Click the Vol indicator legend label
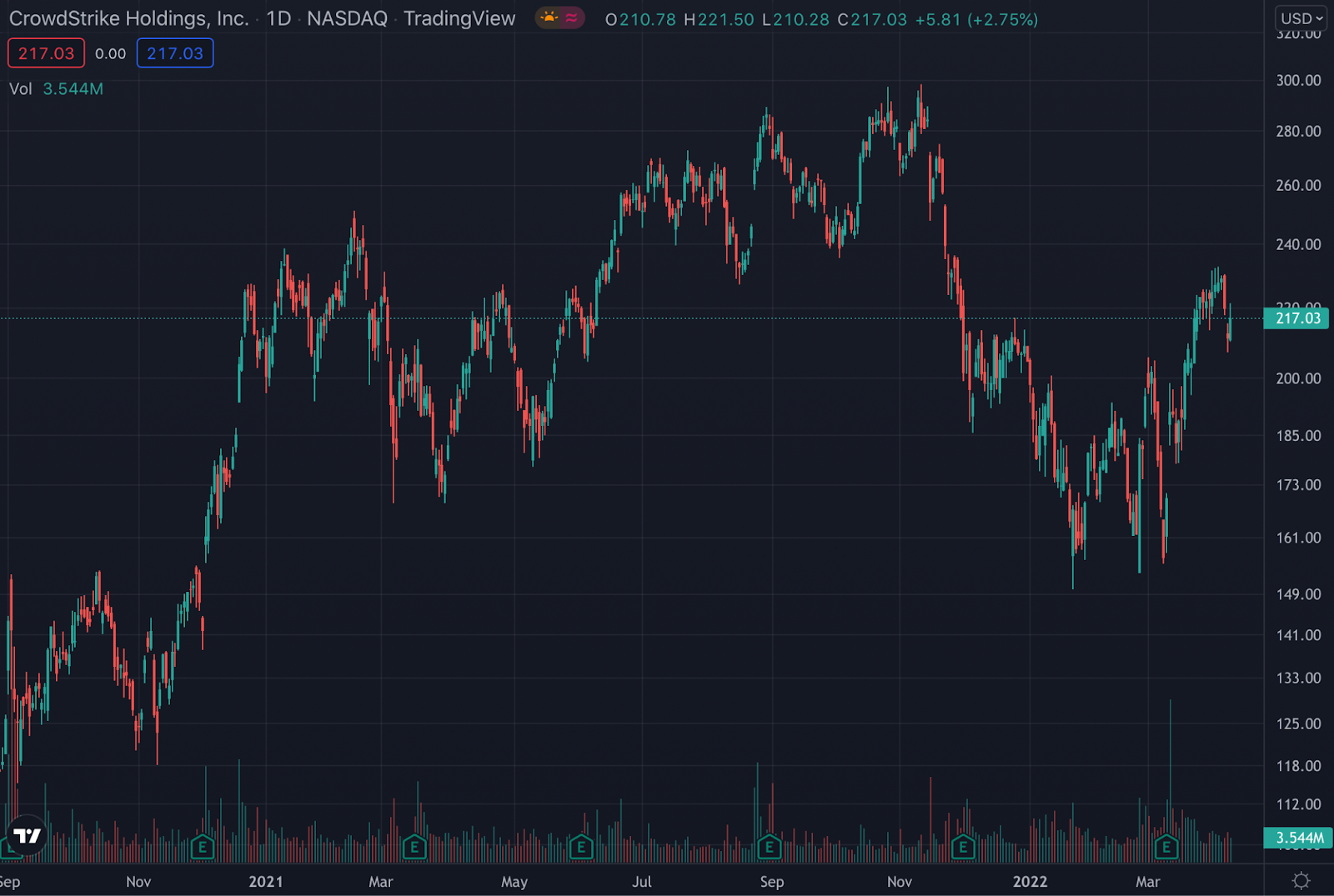The width and height of the screenshot is (1334, 896). pyautogui.click(x=21, y=88)
